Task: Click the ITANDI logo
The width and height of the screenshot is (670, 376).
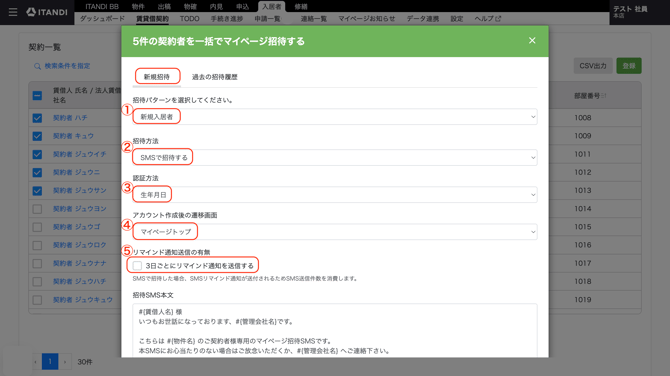Action: [47, 12]
